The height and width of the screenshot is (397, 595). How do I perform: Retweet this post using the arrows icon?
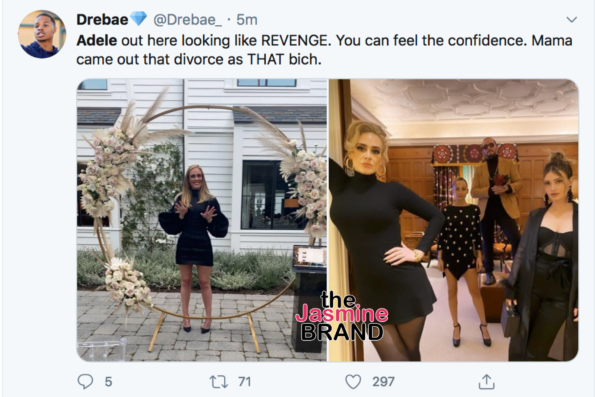pos(219,381)
